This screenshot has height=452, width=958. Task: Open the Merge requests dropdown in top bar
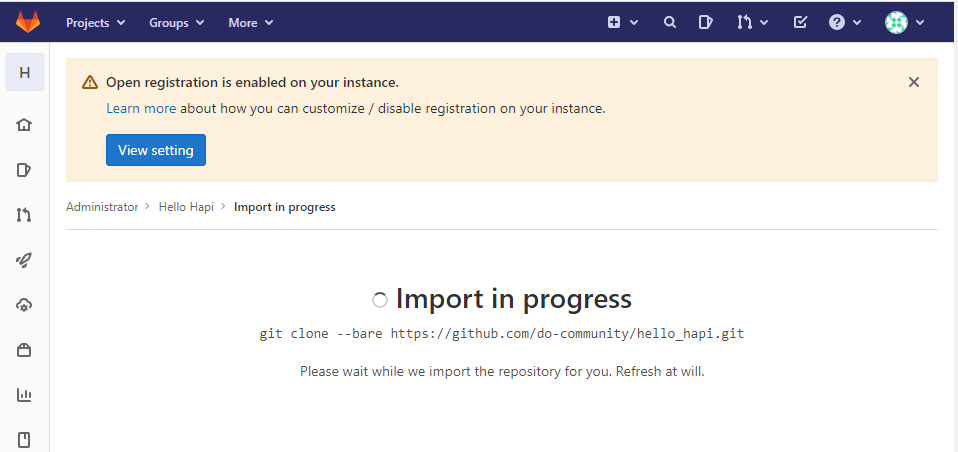tap(752, 23)
